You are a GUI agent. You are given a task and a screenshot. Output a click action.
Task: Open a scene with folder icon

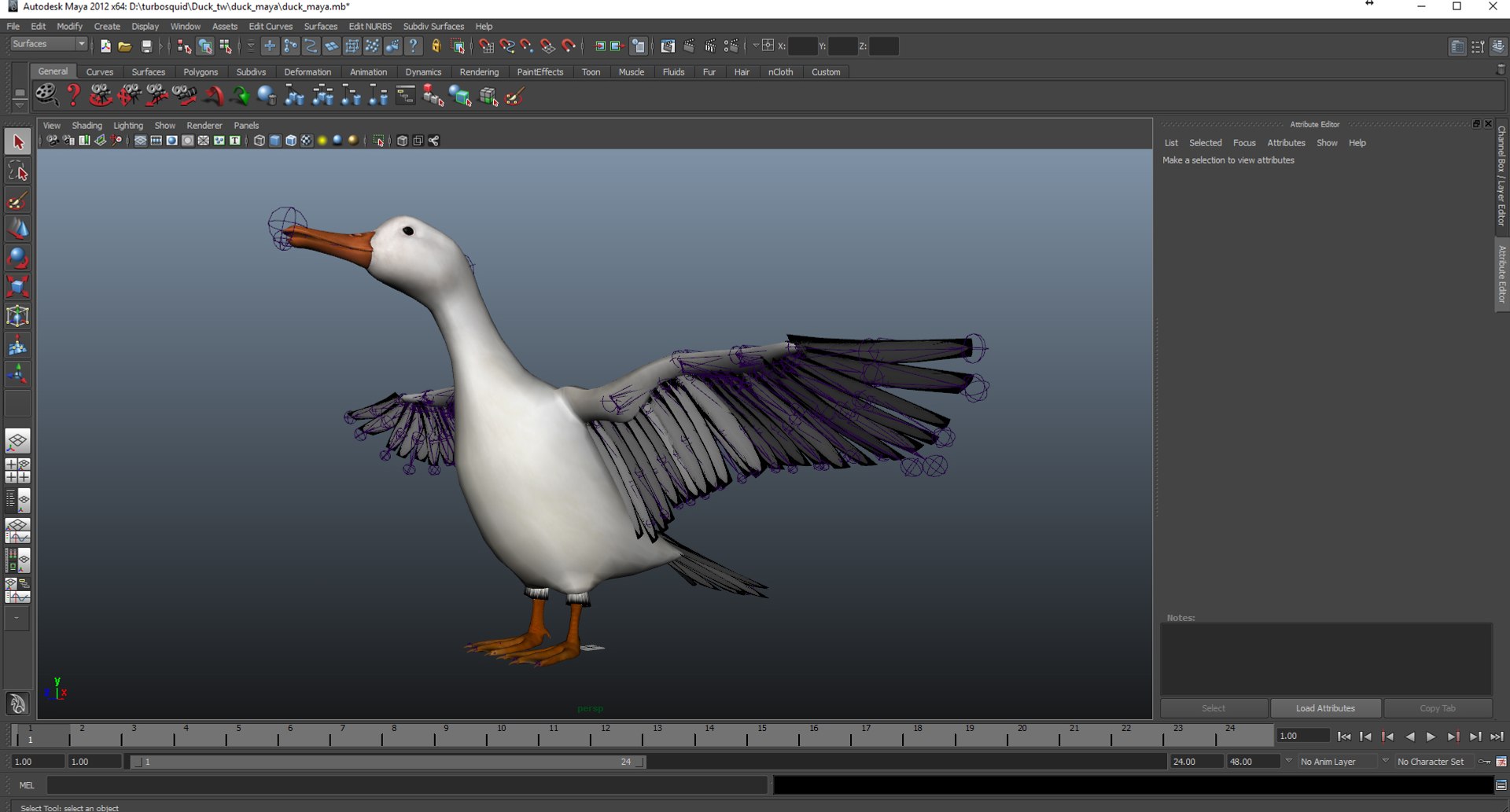coord(125,46)
